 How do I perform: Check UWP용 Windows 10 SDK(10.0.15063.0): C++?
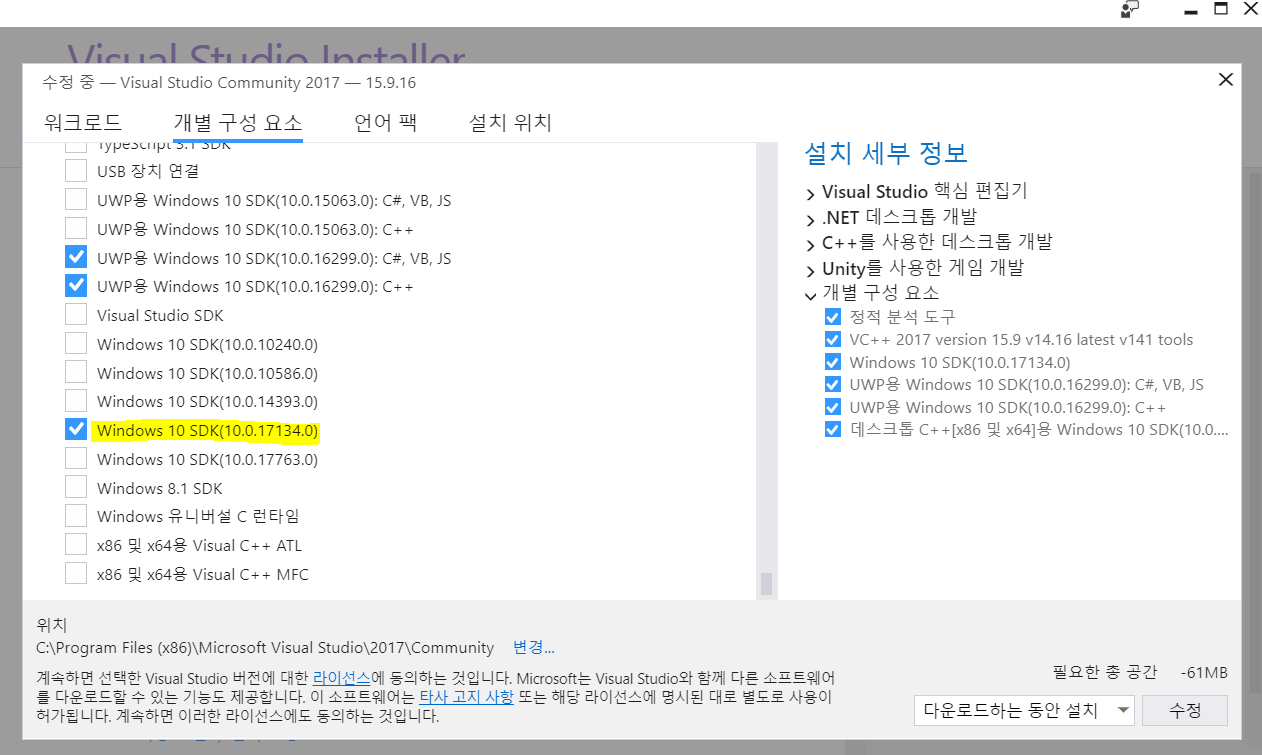point(76,229)
